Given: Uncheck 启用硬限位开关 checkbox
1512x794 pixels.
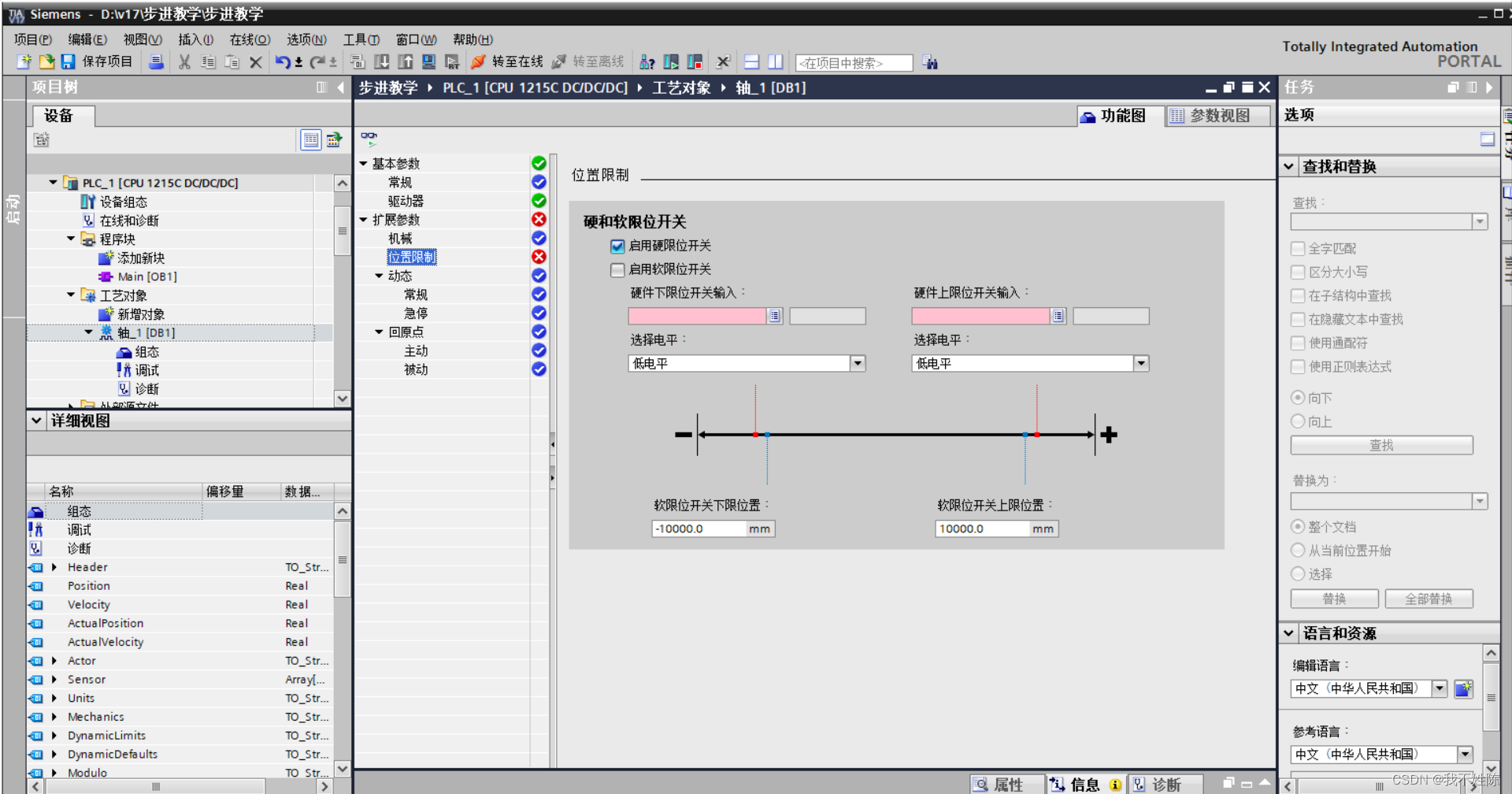Looking at the screenshot, I should [617, 246].
